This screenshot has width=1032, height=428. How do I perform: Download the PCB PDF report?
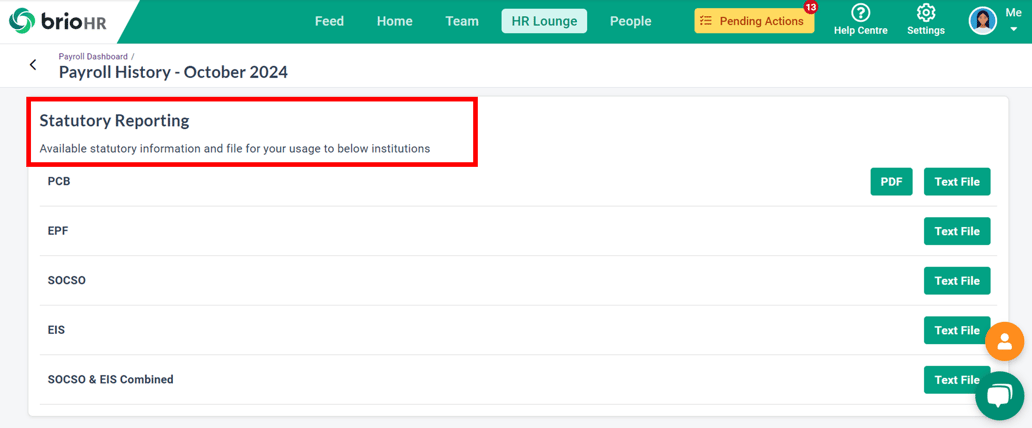[x=891, y=182]
